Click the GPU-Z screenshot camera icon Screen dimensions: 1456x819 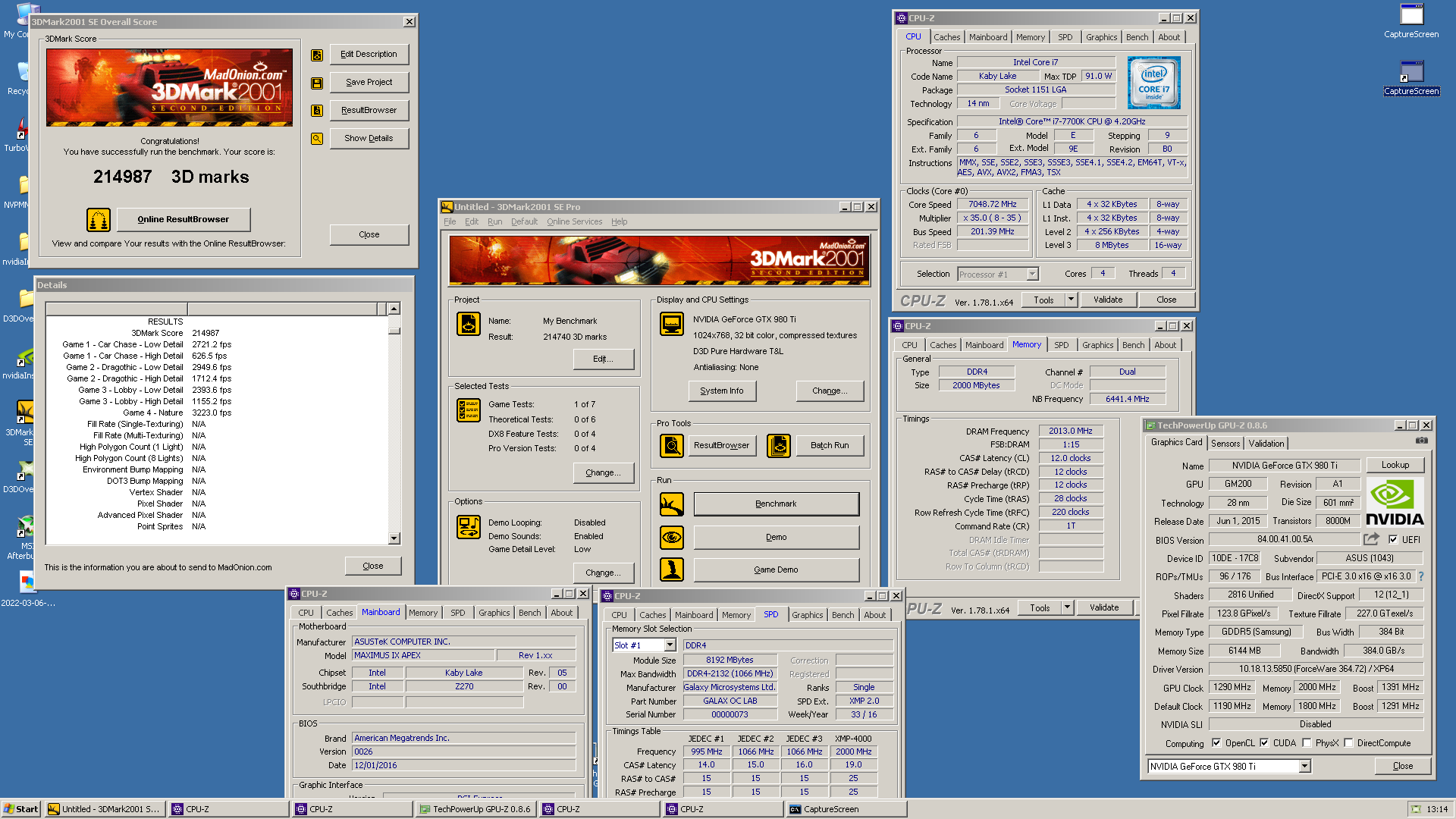[1422, 441]
